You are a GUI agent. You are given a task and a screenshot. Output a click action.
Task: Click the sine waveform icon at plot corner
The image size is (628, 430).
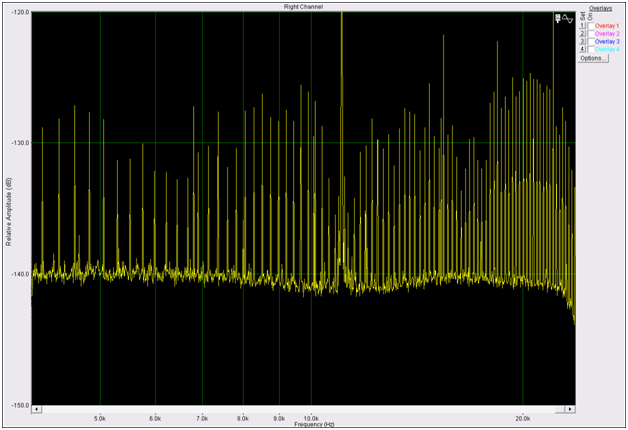(568, 18)
